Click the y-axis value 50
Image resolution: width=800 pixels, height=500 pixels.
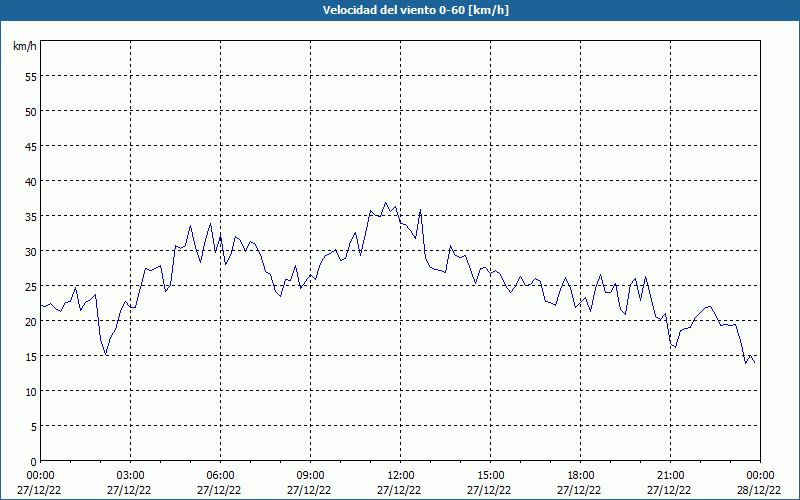point(31,112)
